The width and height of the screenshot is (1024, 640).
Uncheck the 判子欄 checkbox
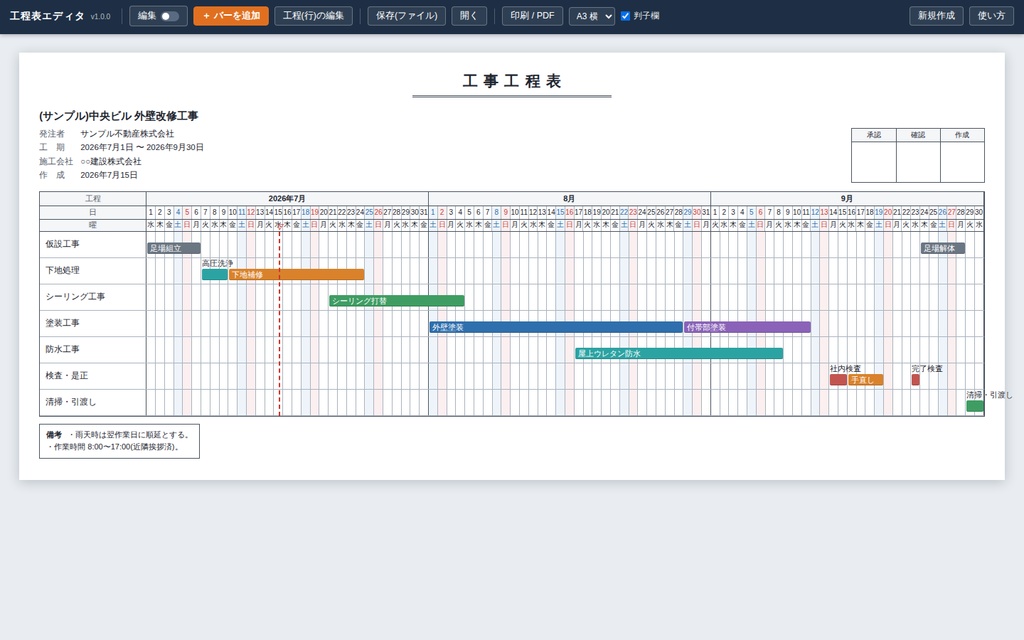[x=626, y=16]
